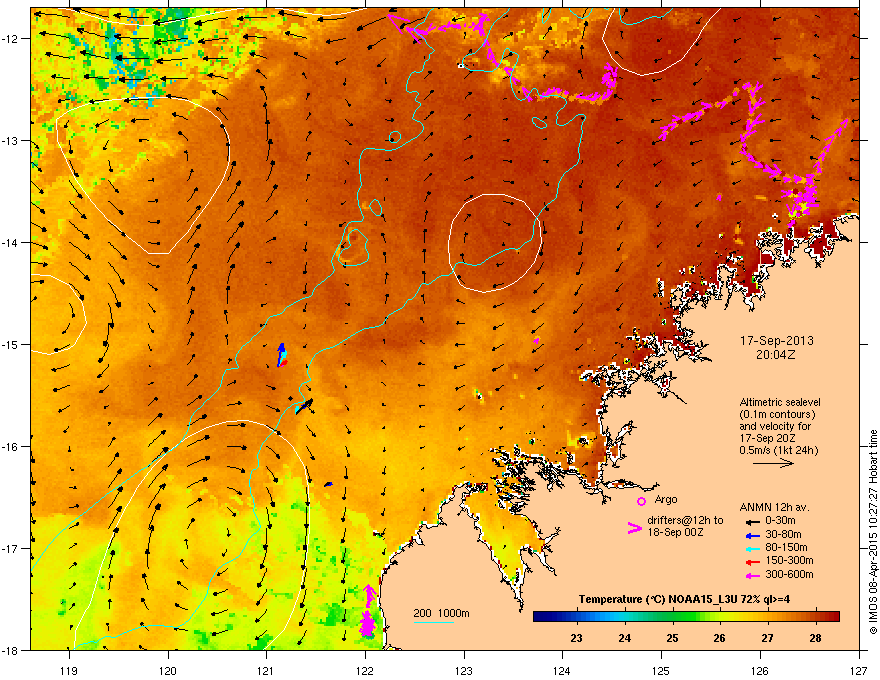The height and width of the screenshot is (680, 880).
Task: Click the '24' colorbar tick label
Action: tap(625, 638)
